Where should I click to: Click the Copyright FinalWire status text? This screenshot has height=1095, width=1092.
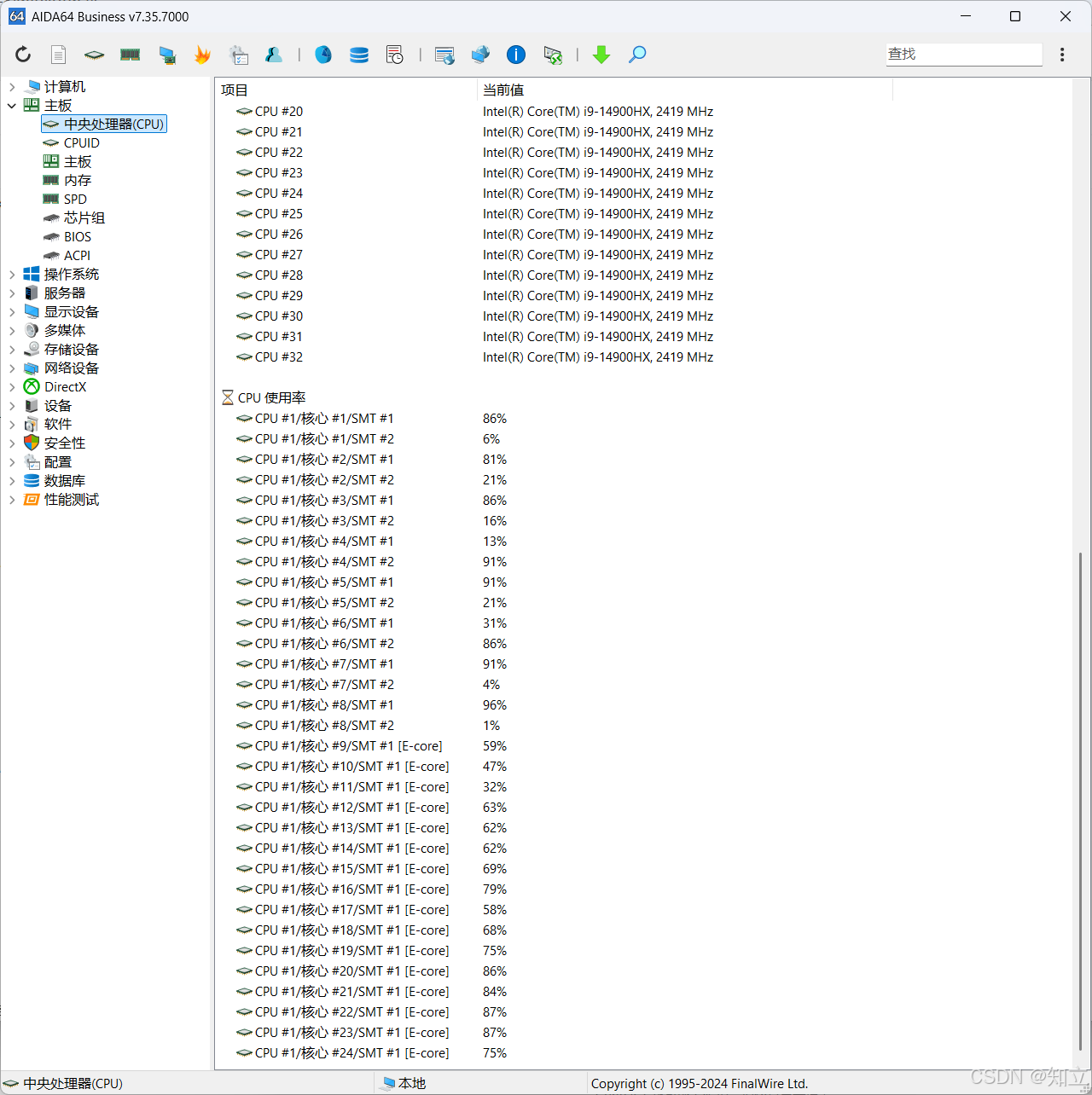700,1084
